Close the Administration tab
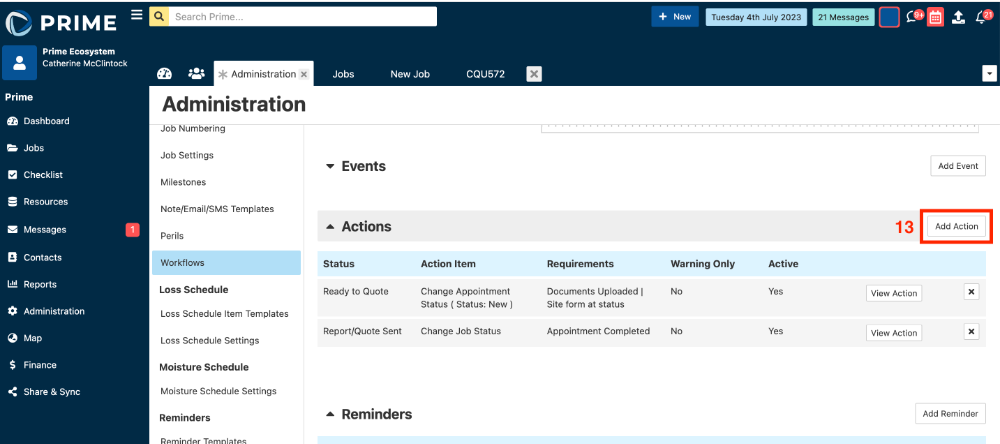The height and width of the screenshot is (444, 1000). tap(304, 75)
